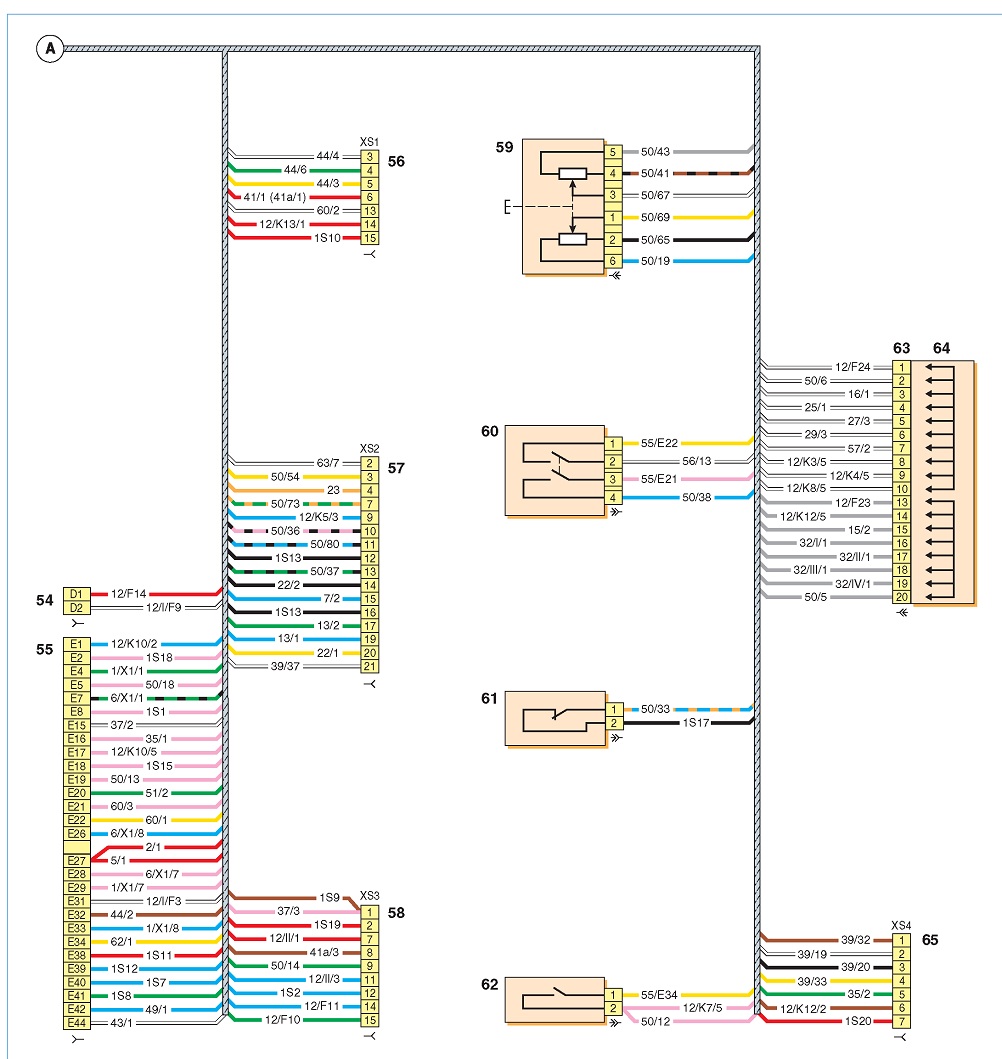Click the XS4 connector label

click(901, 925)
